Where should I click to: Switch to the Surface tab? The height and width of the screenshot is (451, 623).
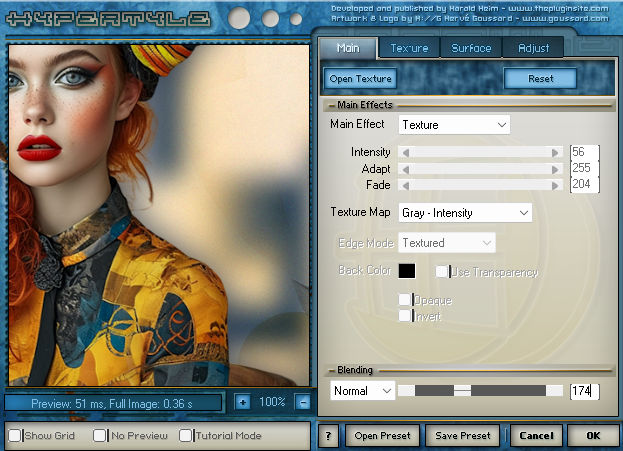471,48
